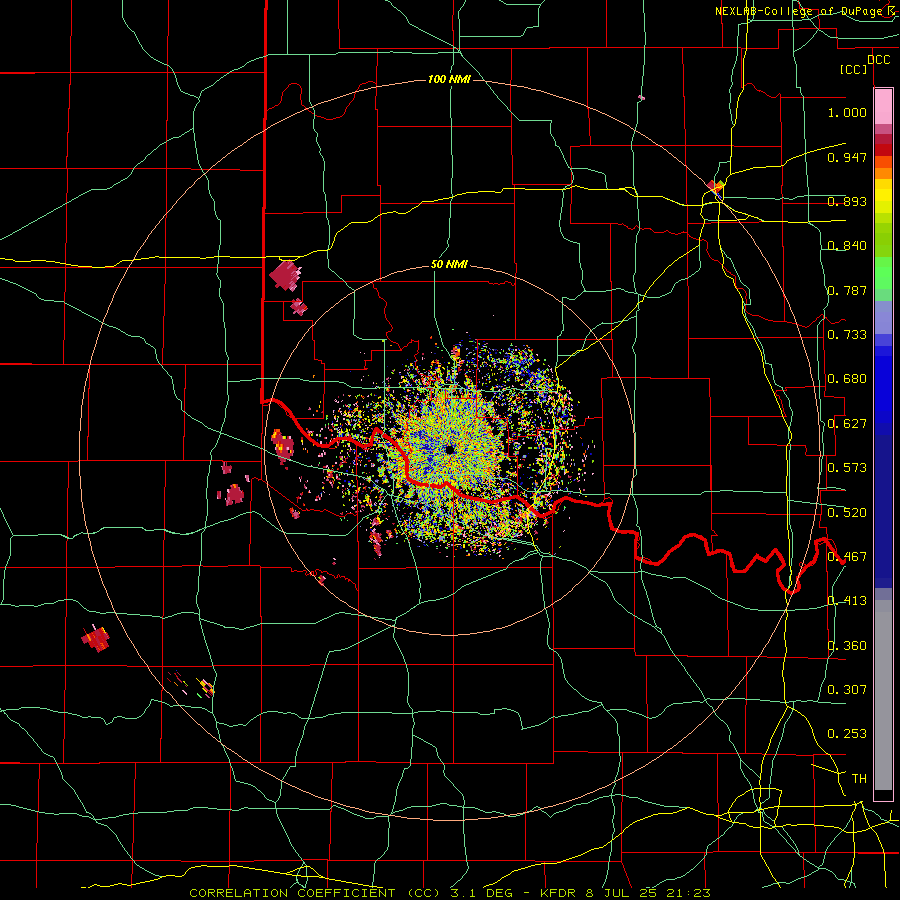900x900 pixels.
Task: Click the small multicolor echo at the northeast highway junction
Action: (x=716, y=187)
